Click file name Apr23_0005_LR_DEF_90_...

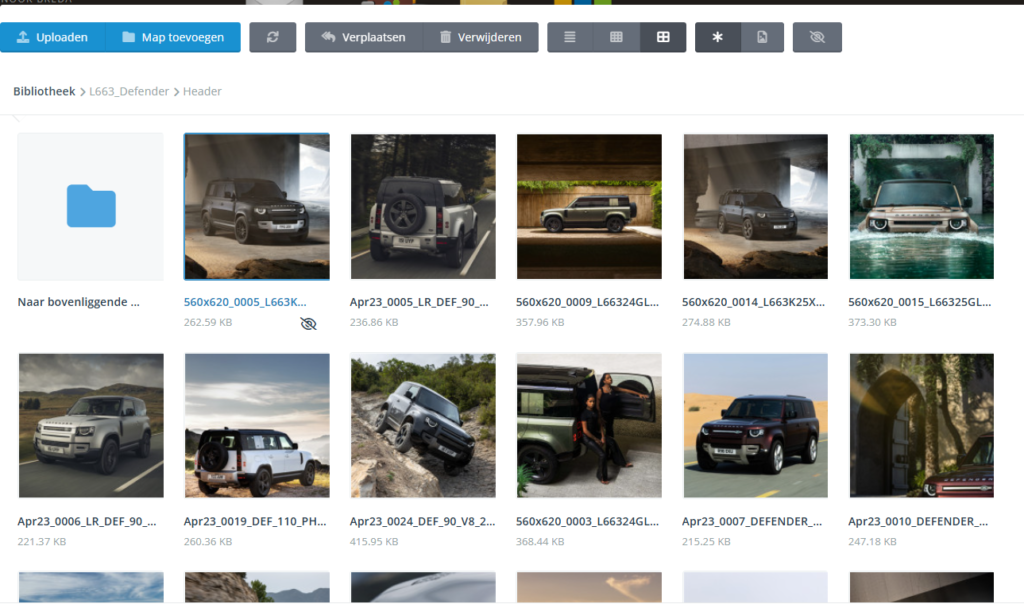coord(419,302)
